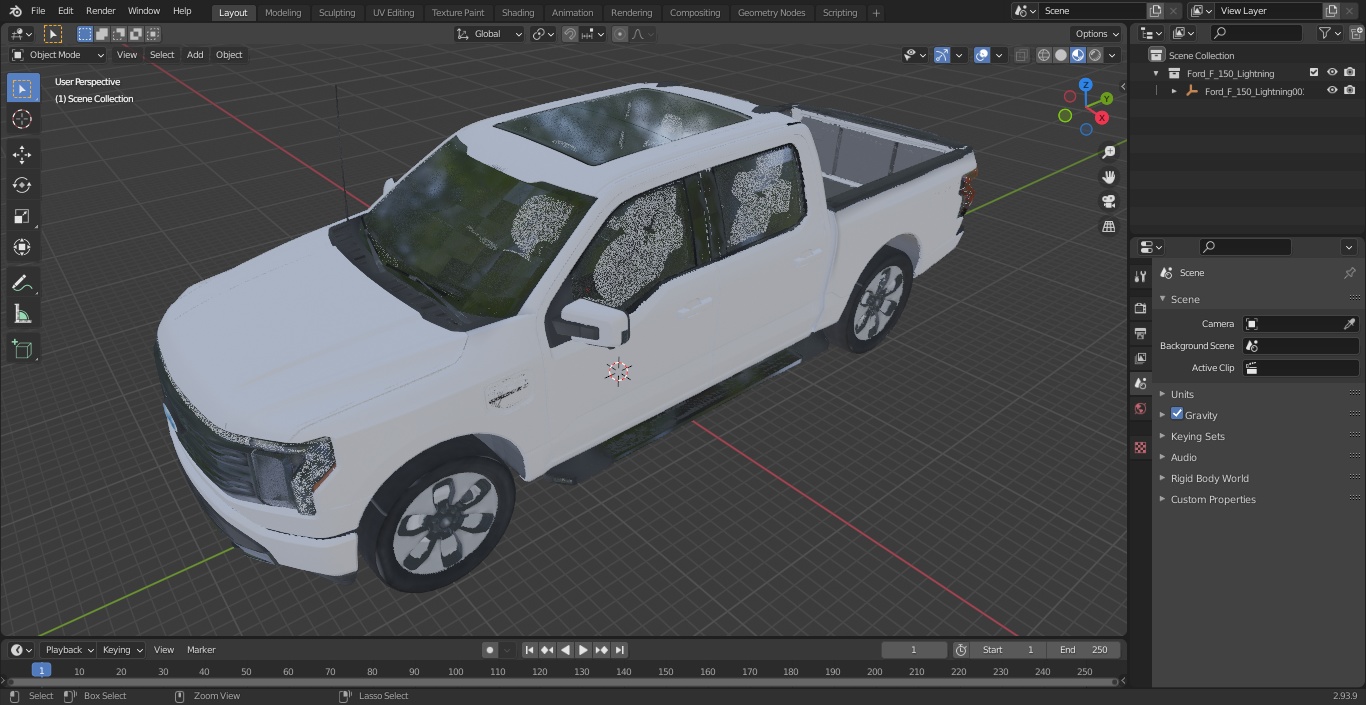Hide Ford_F_150_Lightning collection in viewport

pyautogui.click(x=1332, y=73)
